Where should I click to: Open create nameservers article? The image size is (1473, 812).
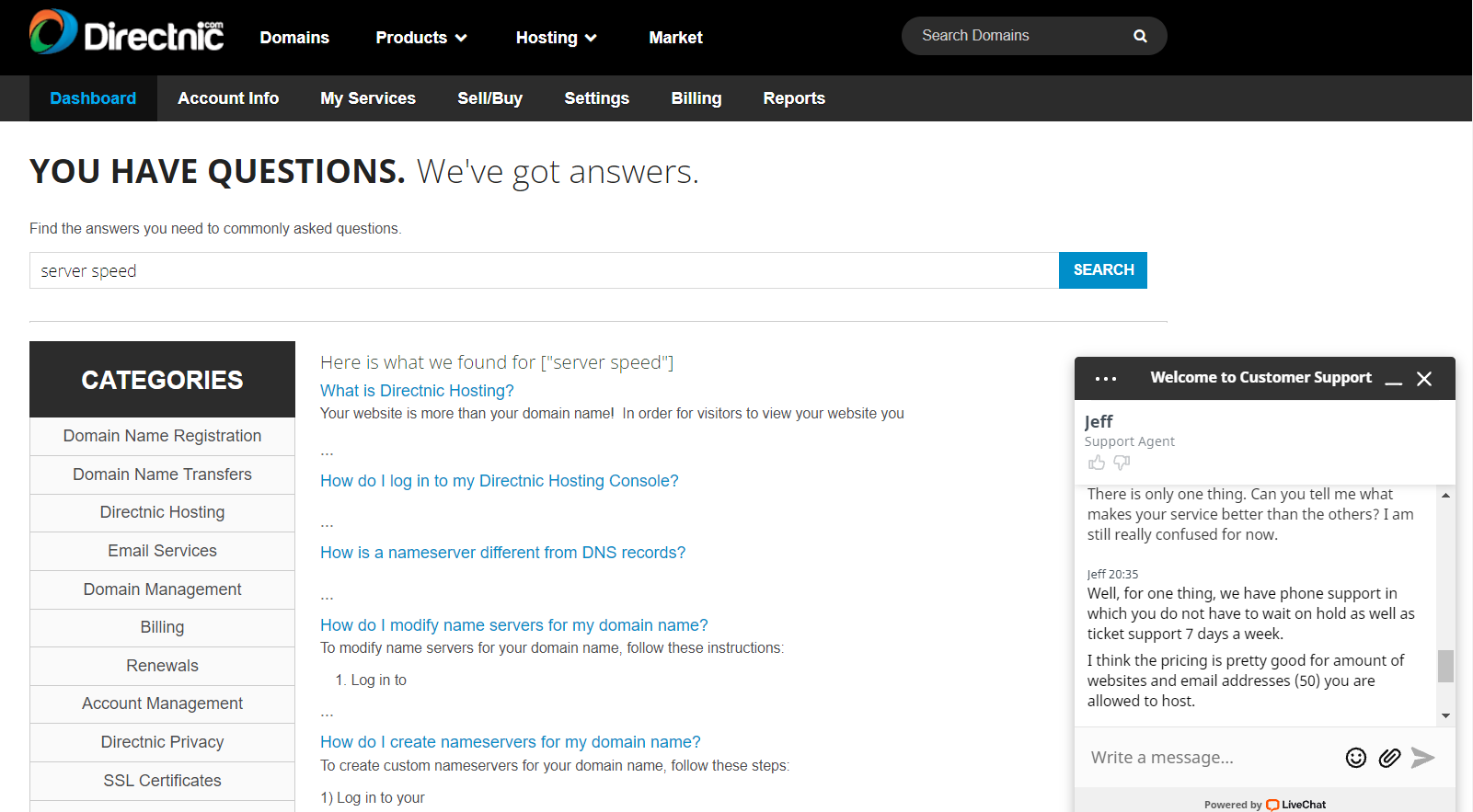[x=511, y=742]
